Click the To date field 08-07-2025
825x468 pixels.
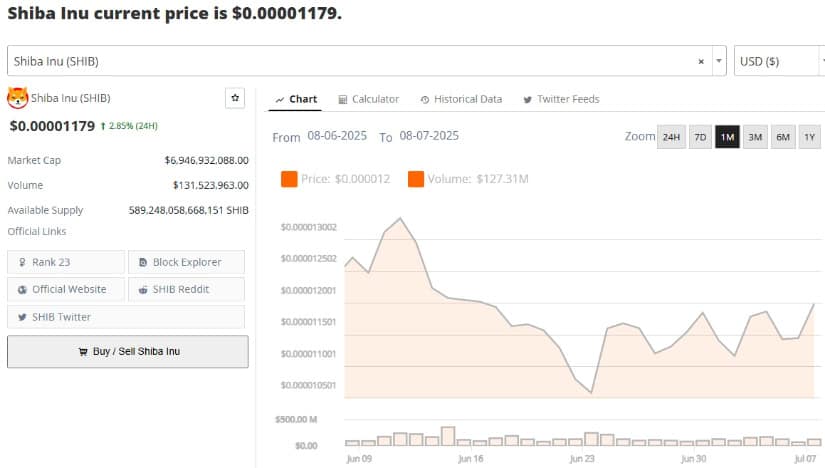[429, 136]
